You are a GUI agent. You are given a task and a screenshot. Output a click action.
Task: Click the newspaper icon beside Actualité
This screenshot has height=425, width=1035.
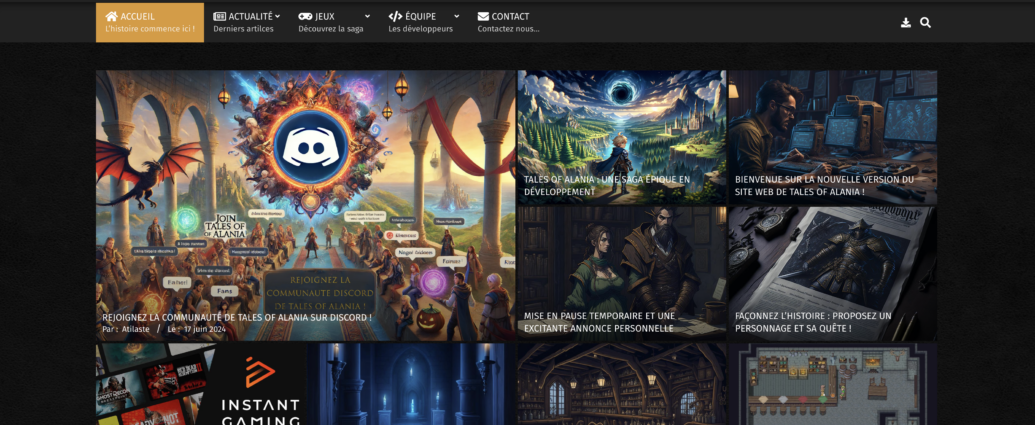(220, 16)
